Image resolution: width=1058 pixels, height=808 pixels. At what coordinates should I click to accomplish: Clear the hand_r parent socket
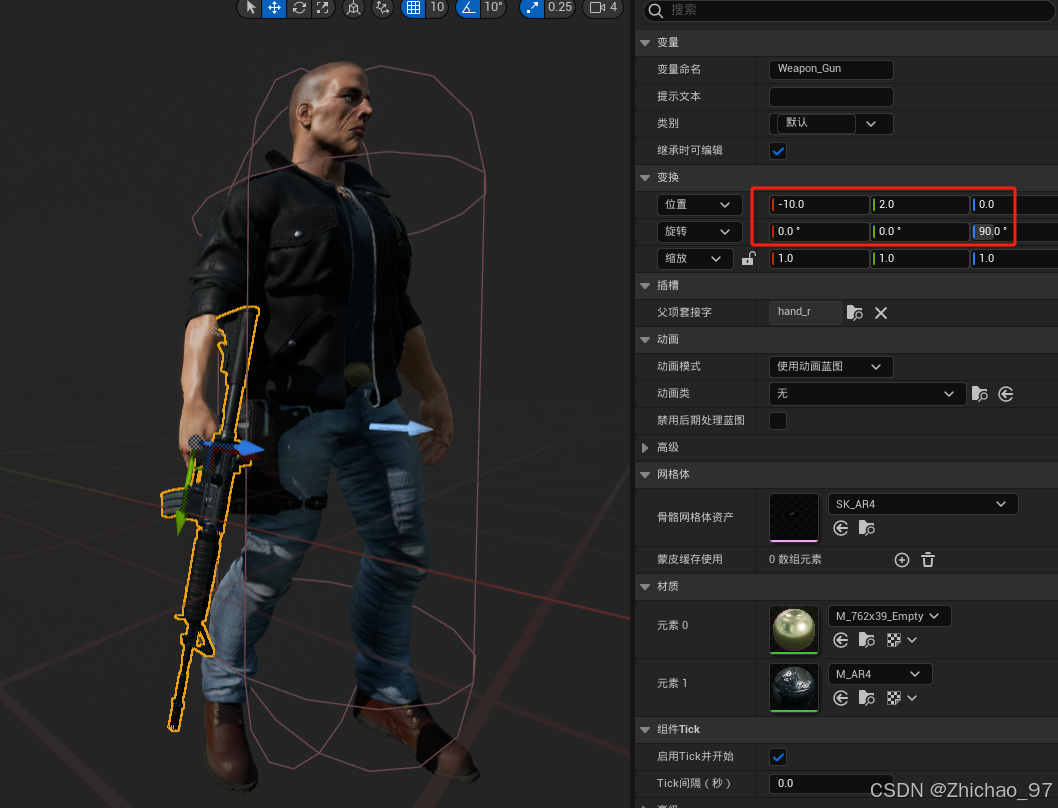(x=881, y=313)
